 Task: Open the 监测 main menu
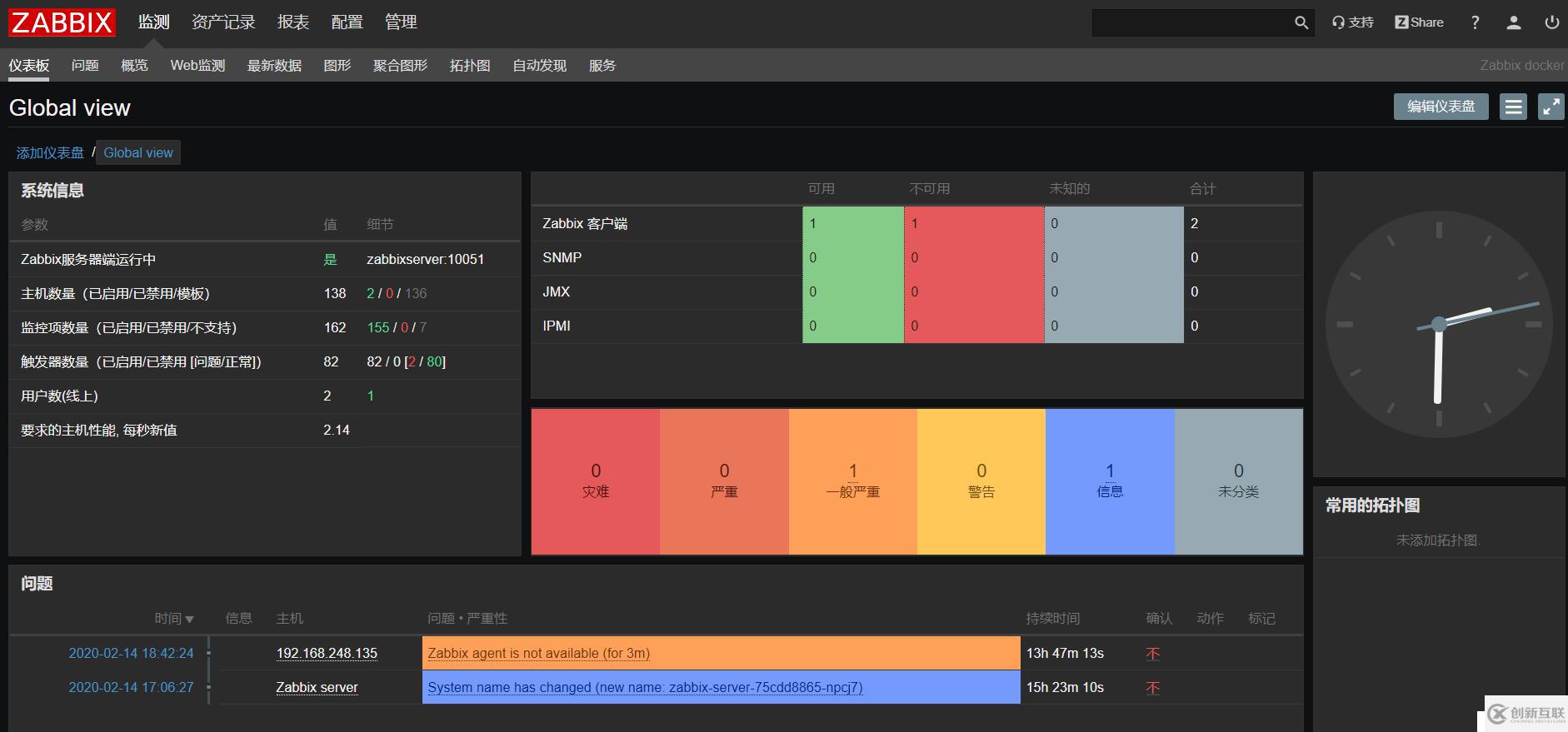153,22
